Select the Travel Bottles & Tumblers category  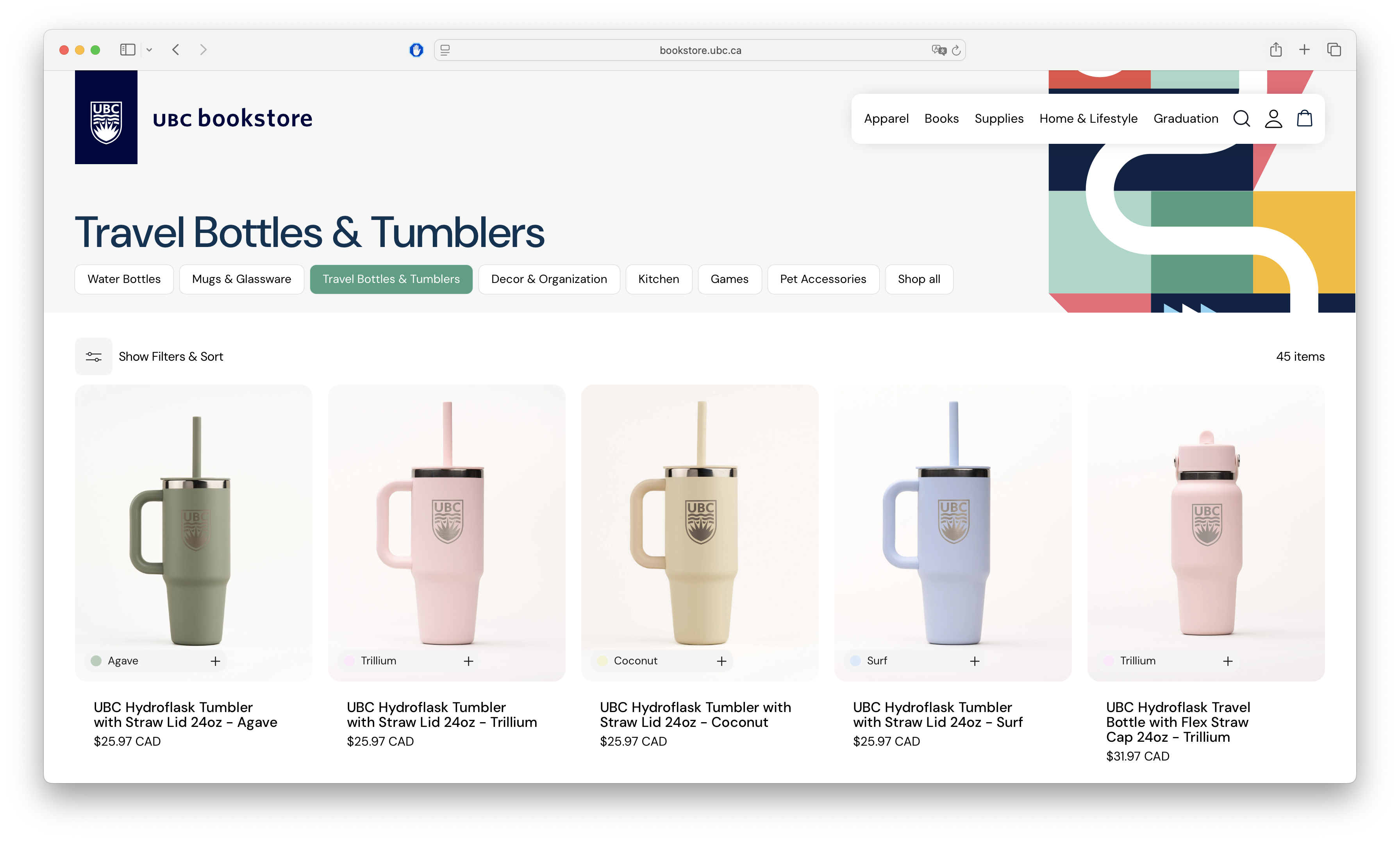[x=391, y=279]
